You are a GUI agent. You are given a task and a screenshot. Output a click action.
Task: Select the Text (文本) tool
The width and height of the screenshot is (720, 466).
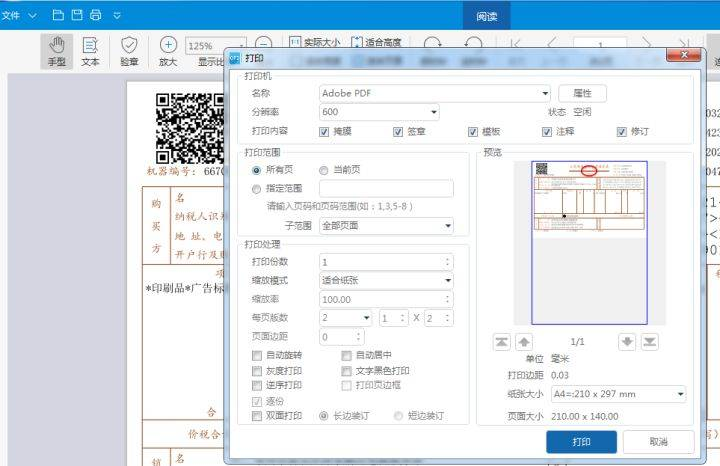pyautogui.click(x=90, y=51)
